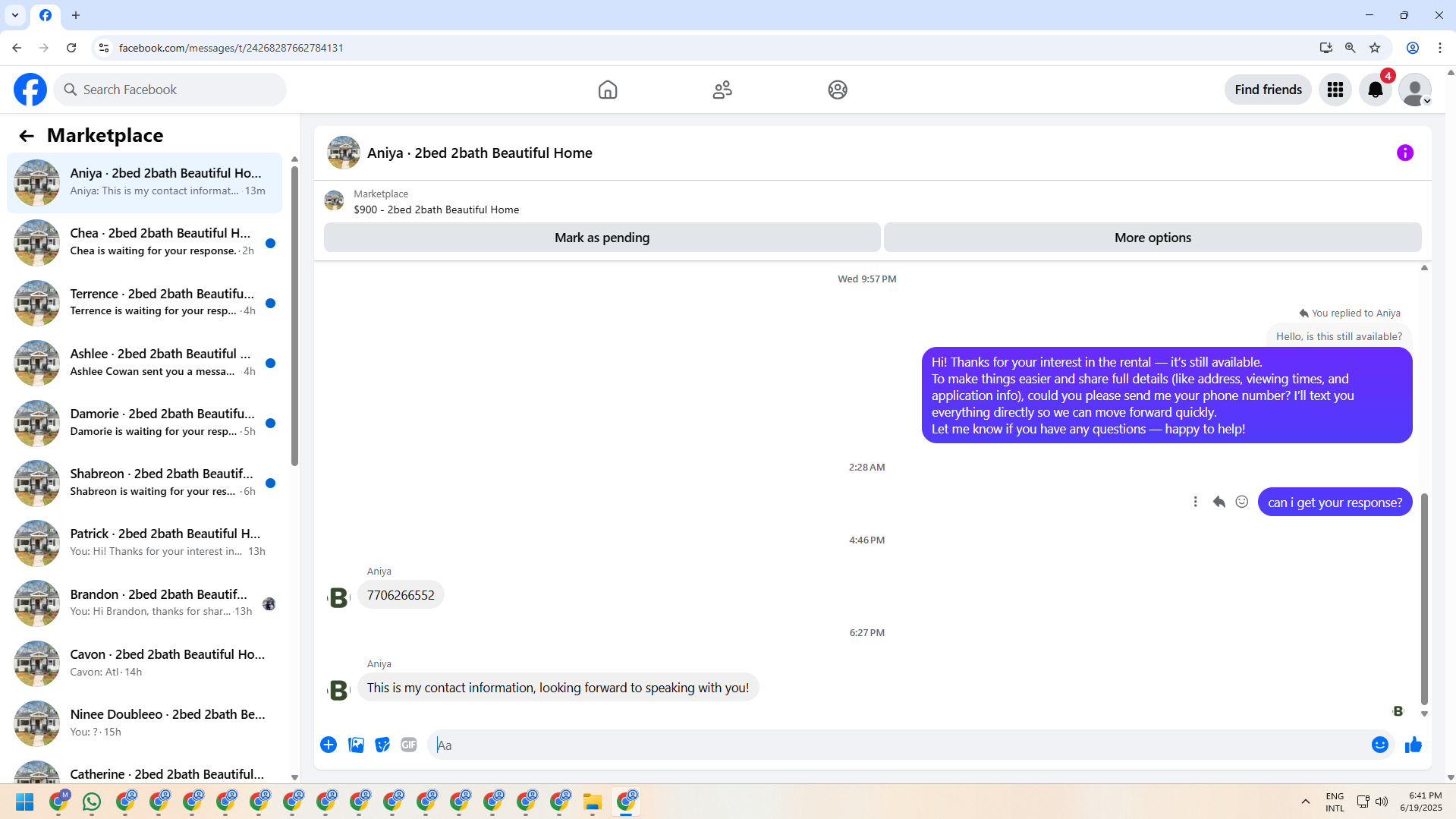Open Damorie's conversation in the list
1456x819 pixels.
pos(144,423)
